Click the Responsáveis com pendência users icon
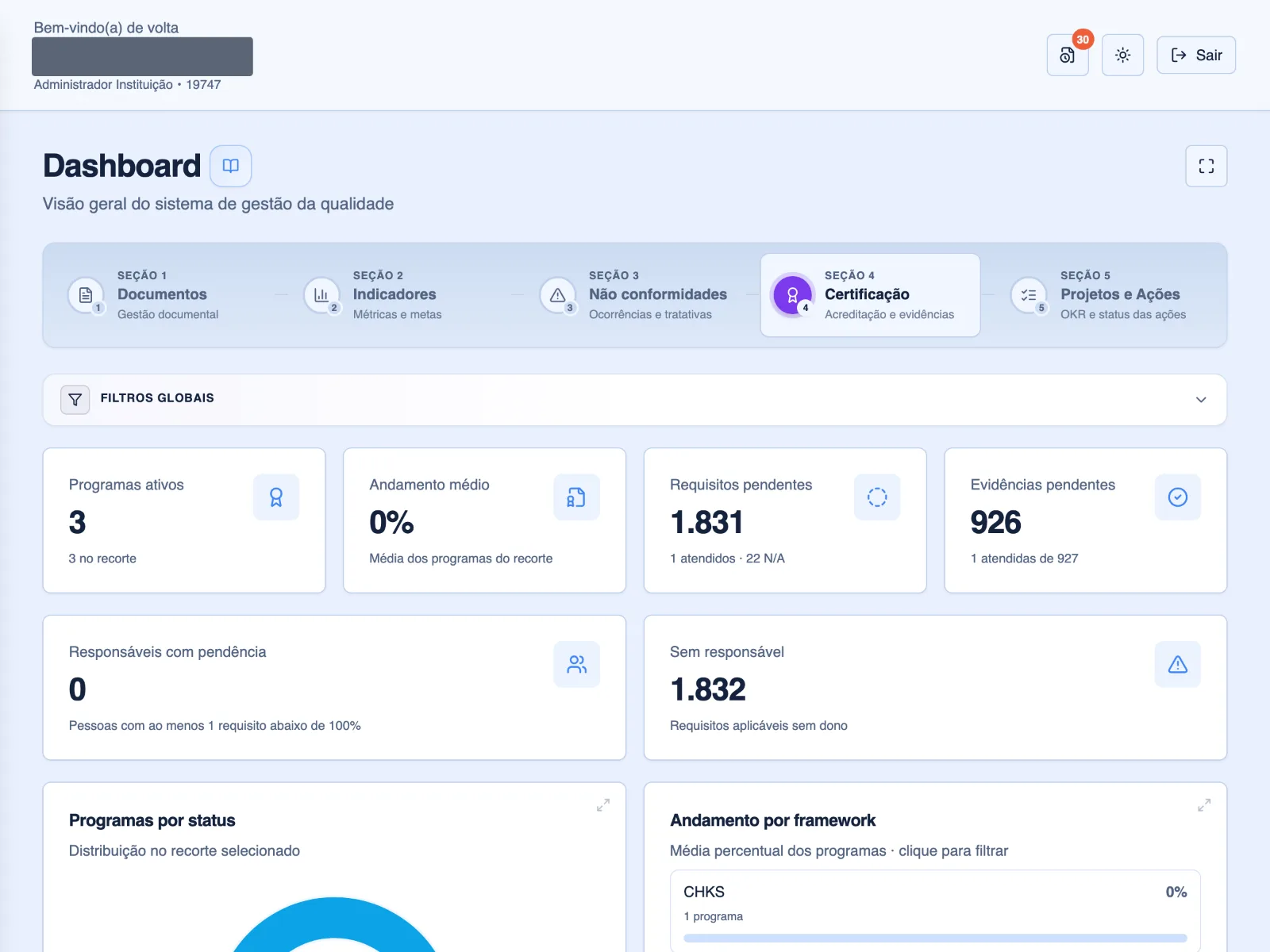Screen dimensions: 1270x952 coord(576,664)
